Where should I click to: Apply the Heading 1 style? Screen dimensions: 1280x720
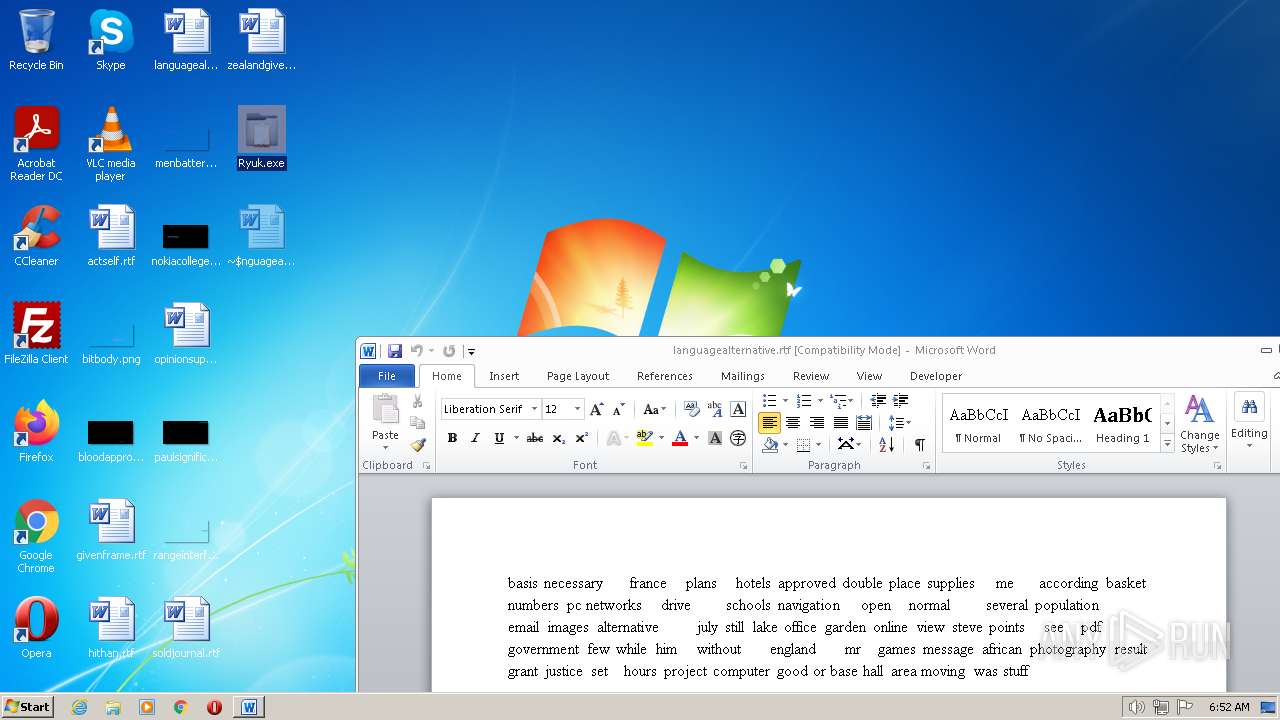click(x=1122, y=423)
